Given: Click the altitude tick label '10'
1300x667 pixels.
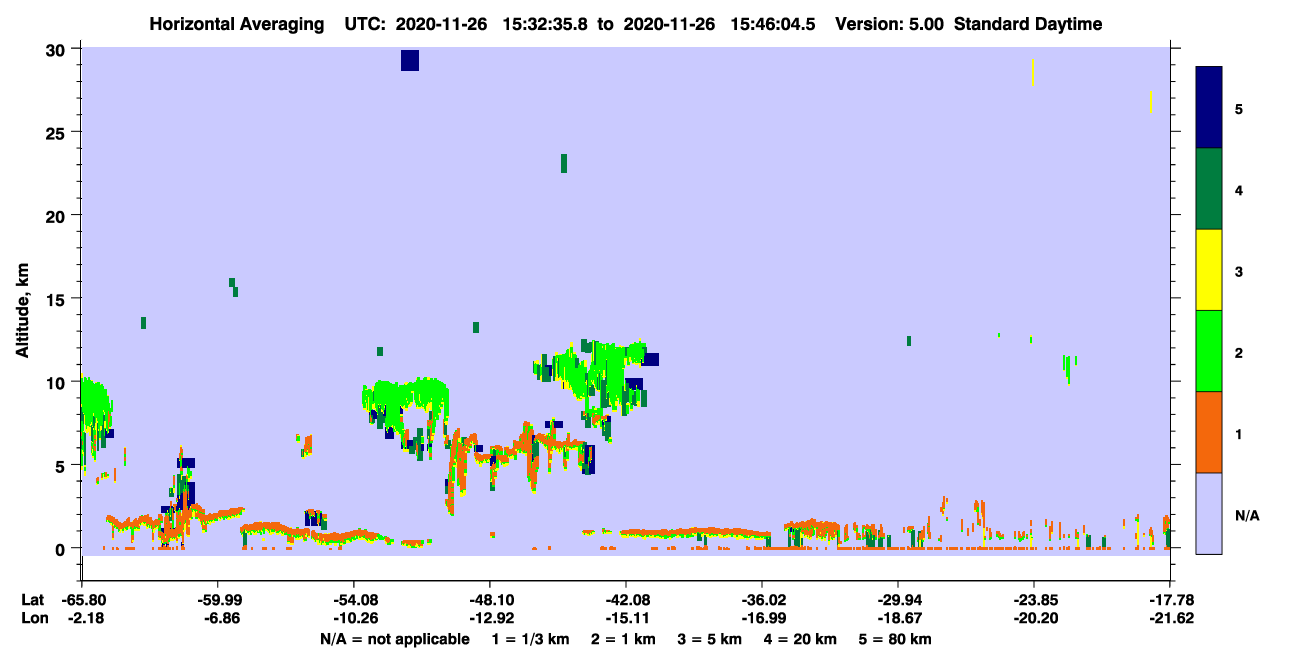Looking at the screenshot, I should point(57,382).
